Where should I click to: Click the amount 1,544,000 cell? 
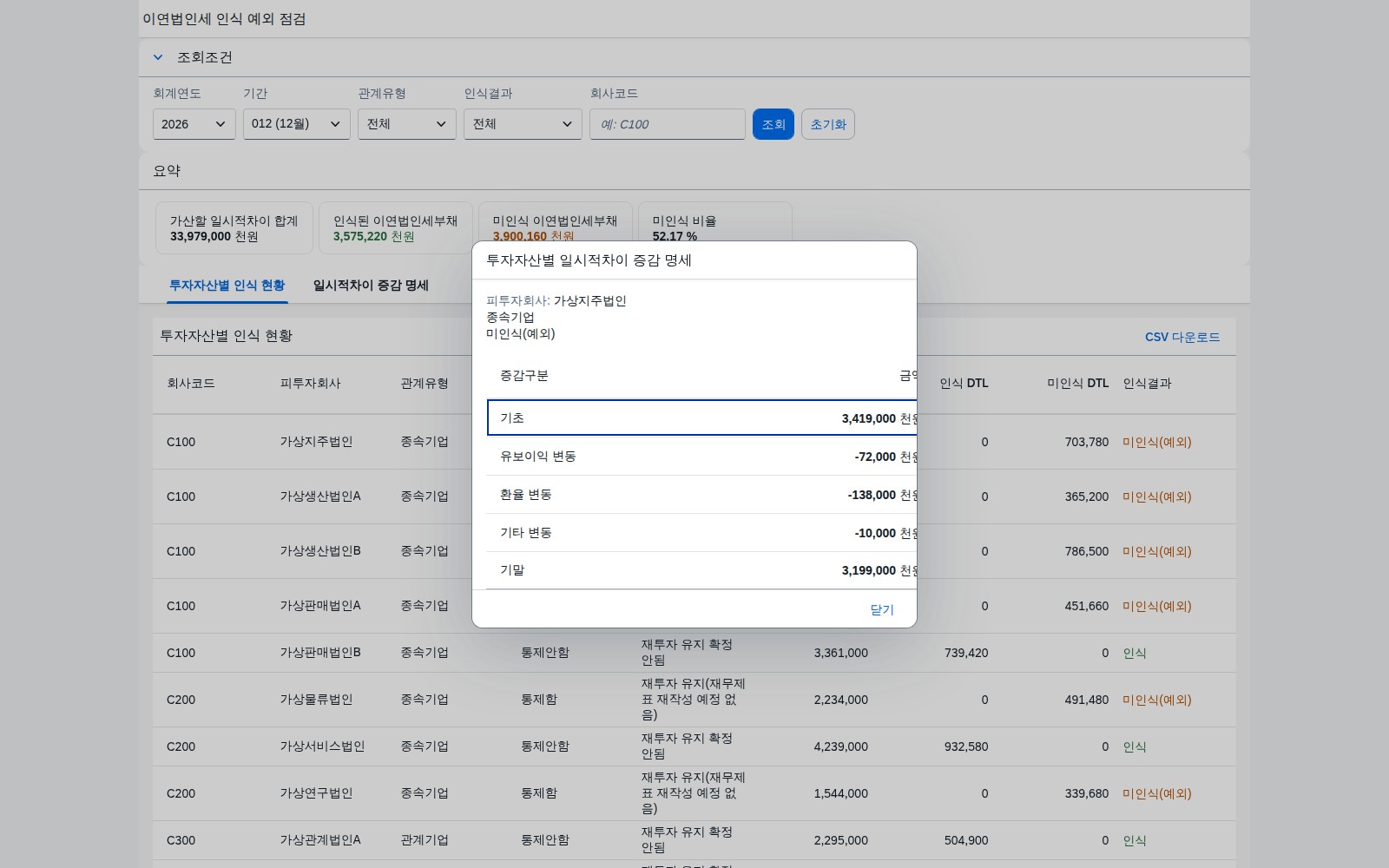(840, 793)
